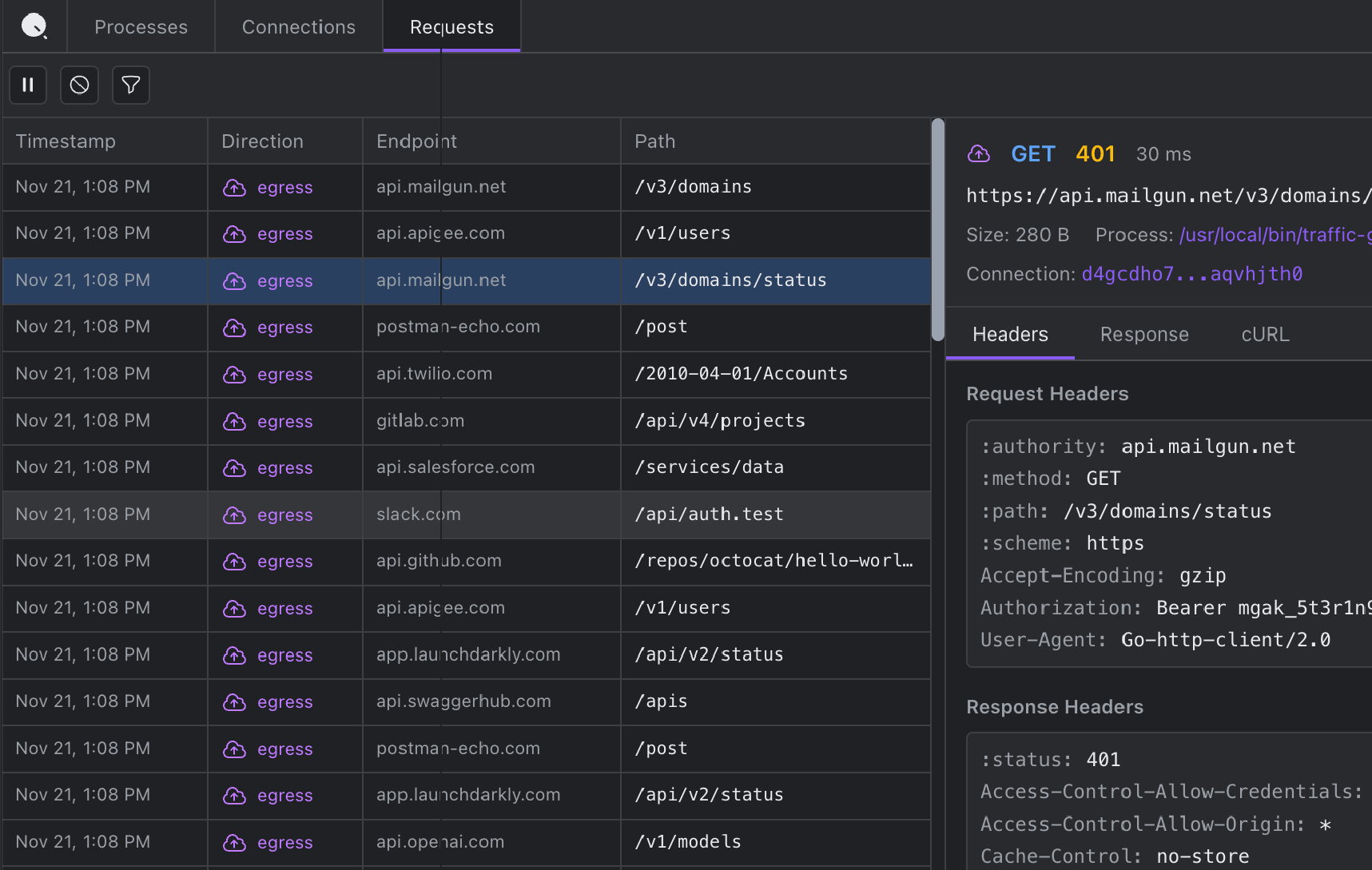Select the Headers tab
This screenshot has height=870, width=1372.
[1009, 334]
